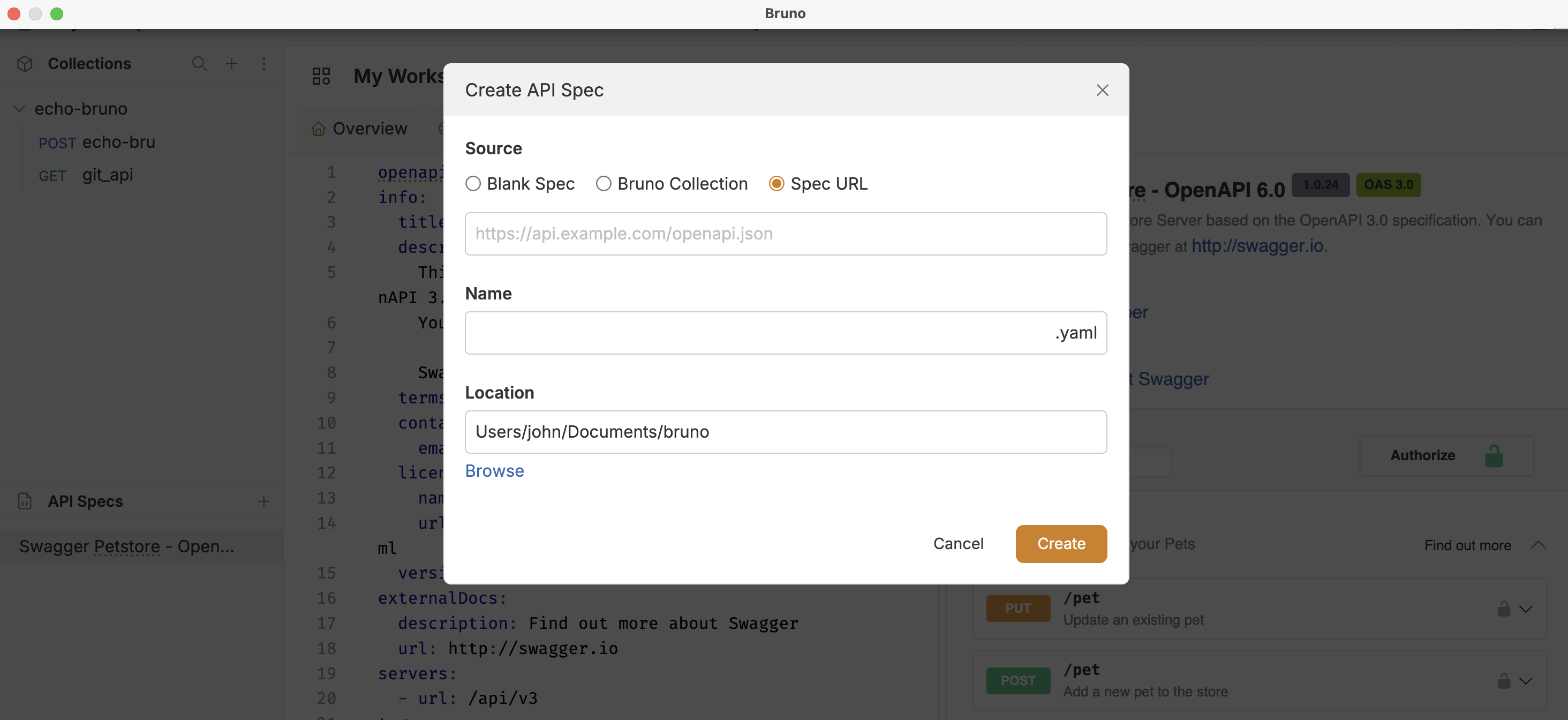Viewport: 1568px width, 720px height.
Task: Click the OAS 3.0 badge
Action: pos(1389,185)
